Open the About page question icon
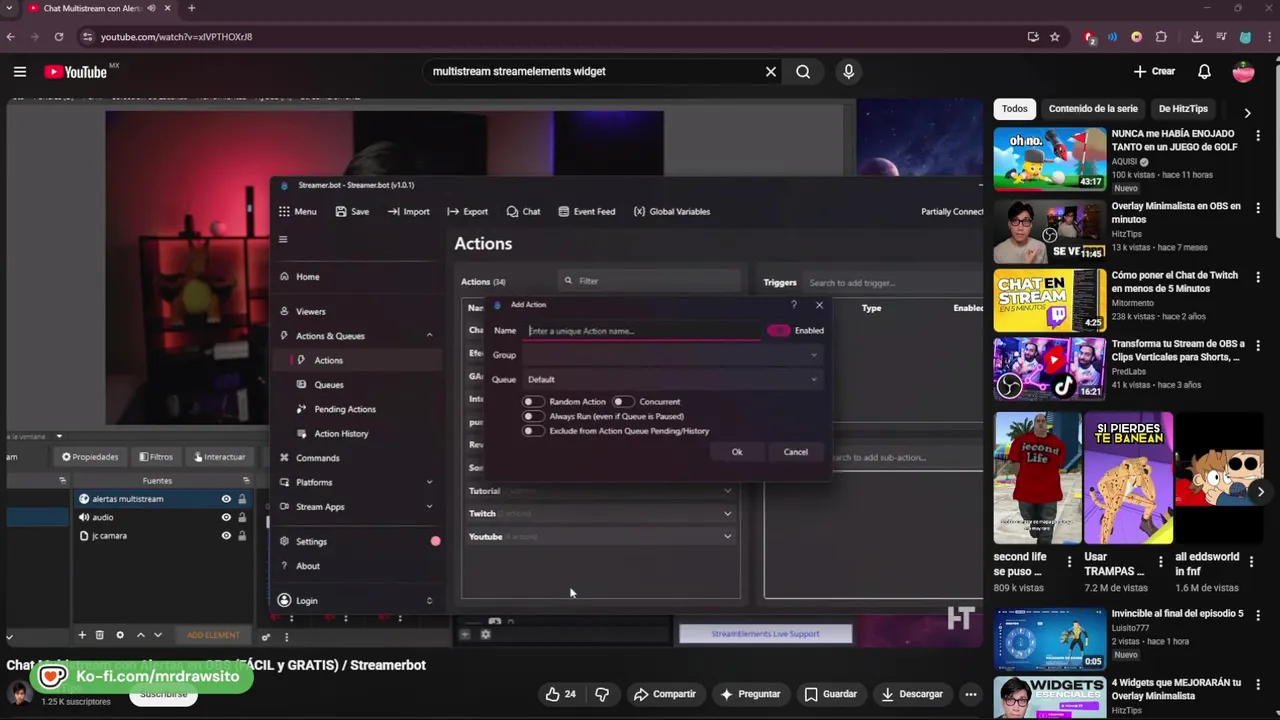The height and width of the screenshot is (720, 1280). [x=285, y=566]
